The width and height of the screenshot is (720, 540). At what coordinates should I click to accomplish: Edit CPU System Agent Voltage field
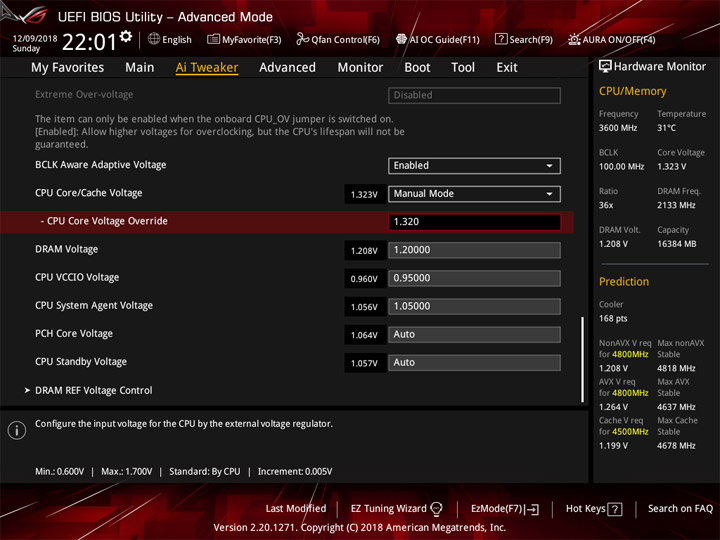[x=474, y=306]
